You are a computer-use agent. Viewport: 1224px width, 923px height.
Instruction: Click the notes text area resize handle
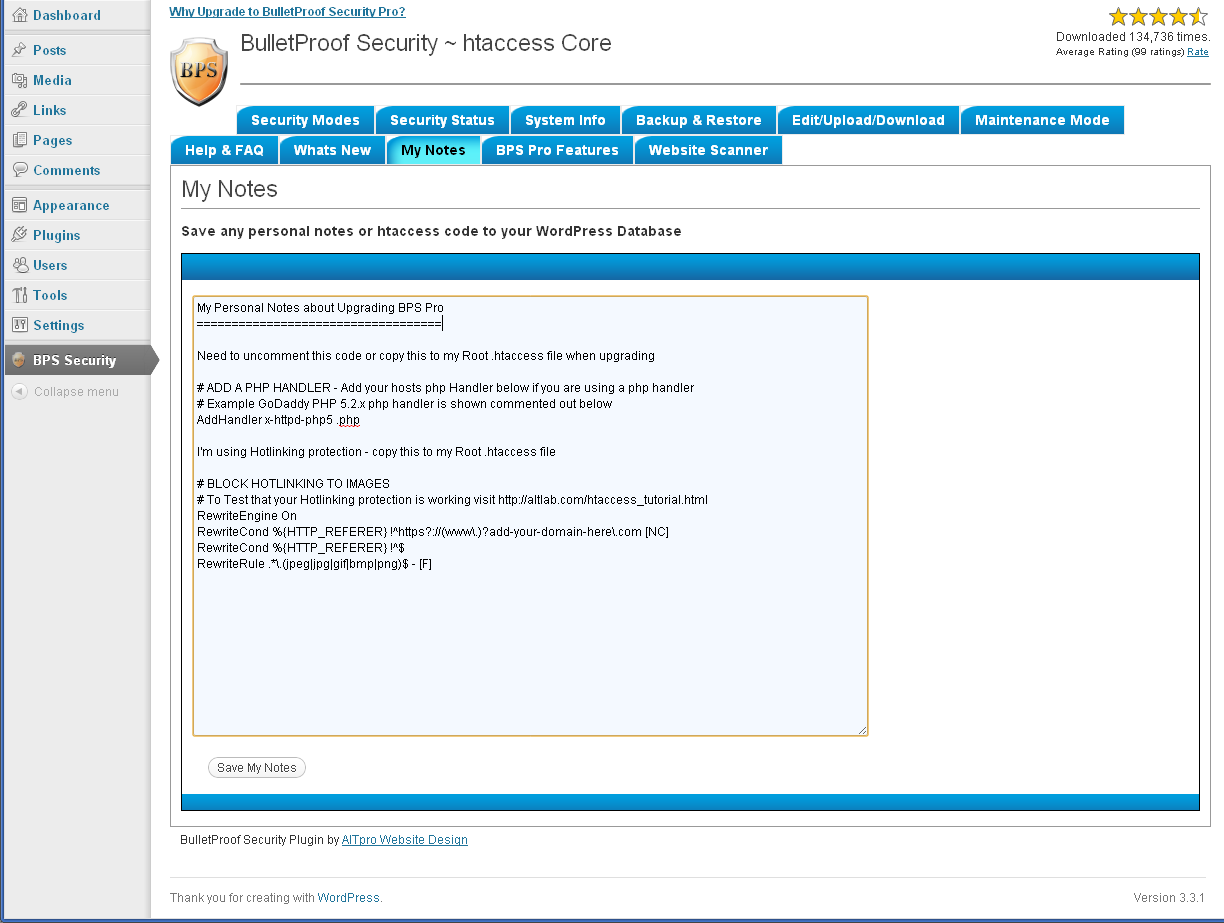(861, 729)
